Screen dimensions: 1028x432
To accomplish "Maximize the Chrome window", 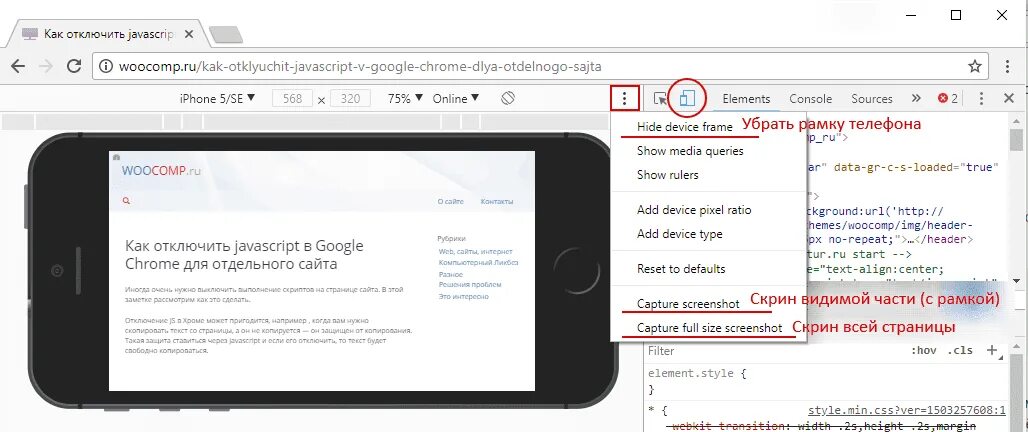I will tap(956, 16).
